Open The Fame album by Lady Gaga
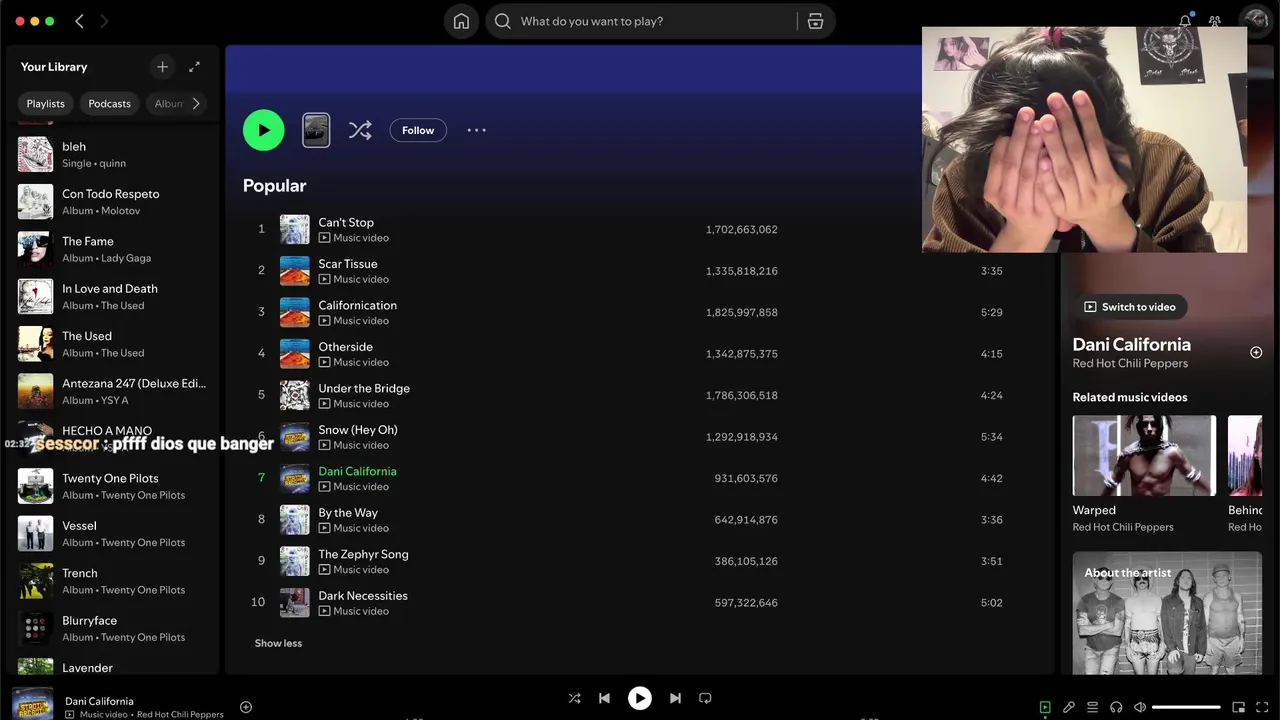Image resolution: width=1280 pixels, height=720 pixels. 112,249
